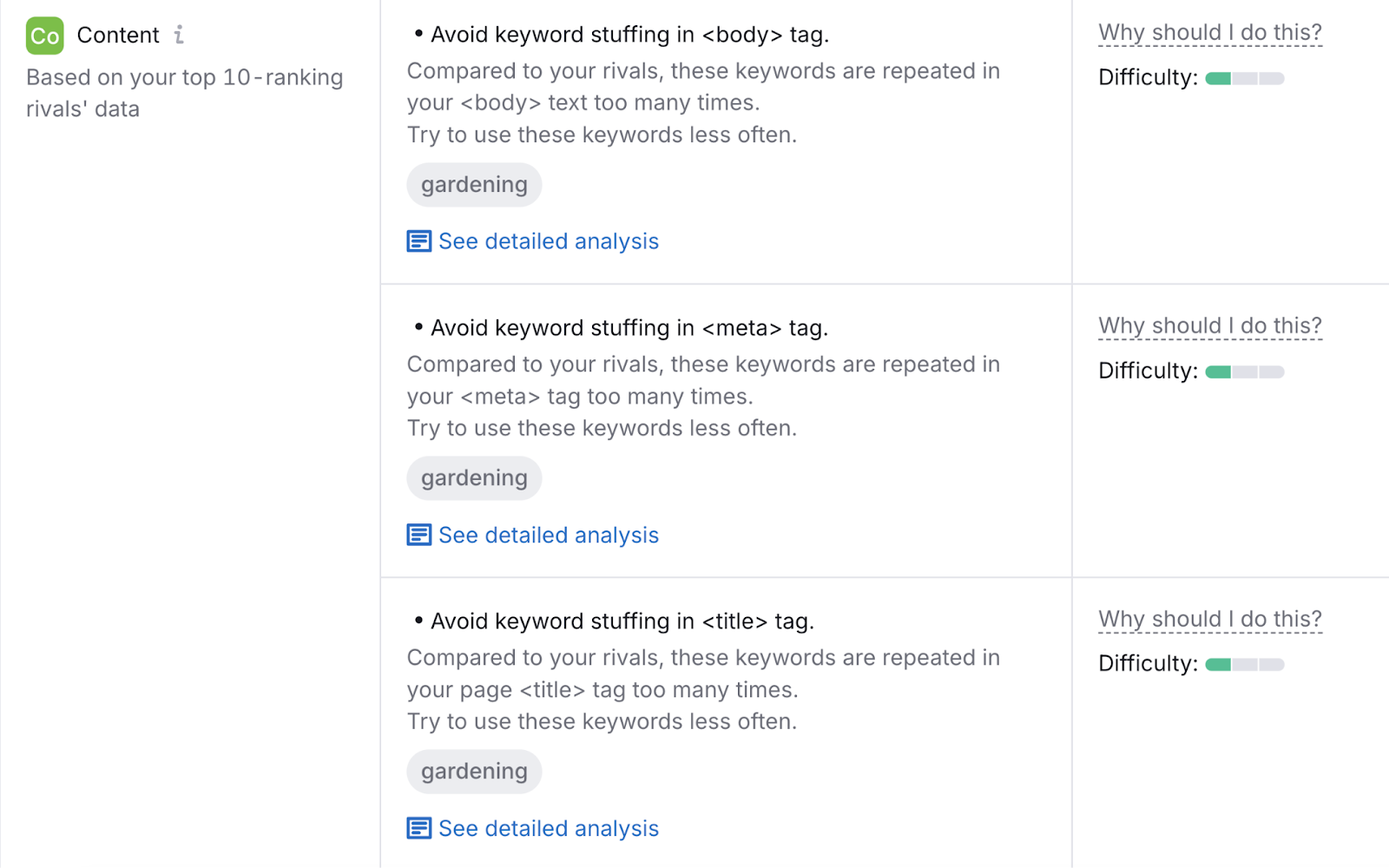The height and width of the screenshot is (868, 1389).
Task: Click the Difficulty progress bar for the <title> tip
Action: (x=1244, y=664)
